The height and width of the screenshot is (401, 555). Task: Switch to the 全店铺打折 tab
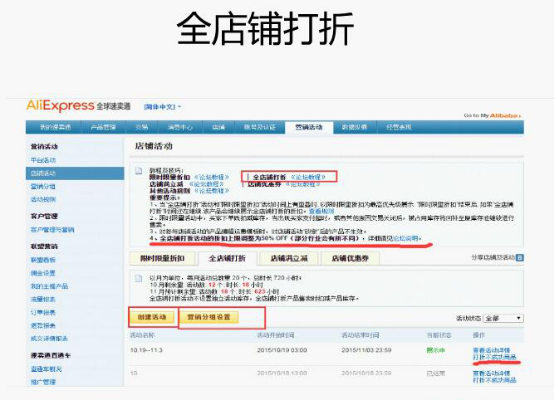click(x=227, y=258)
